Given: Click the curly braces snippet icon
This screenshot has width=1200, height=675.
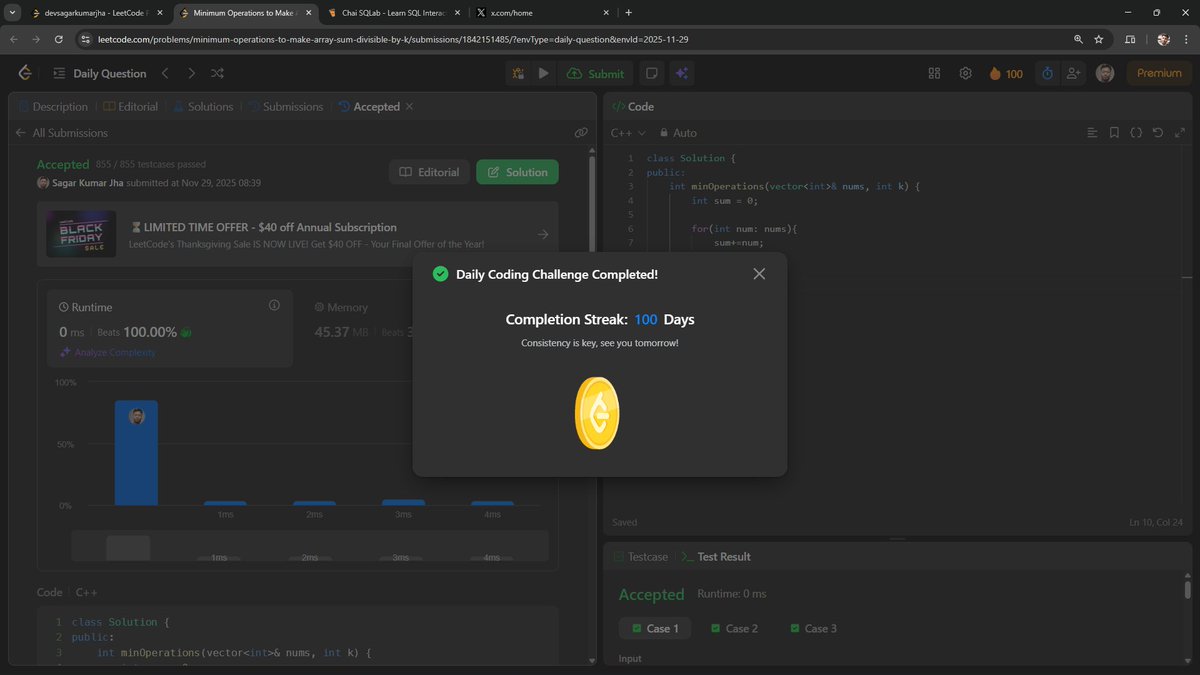Looking at the screenshot, I should [1136, 132].
